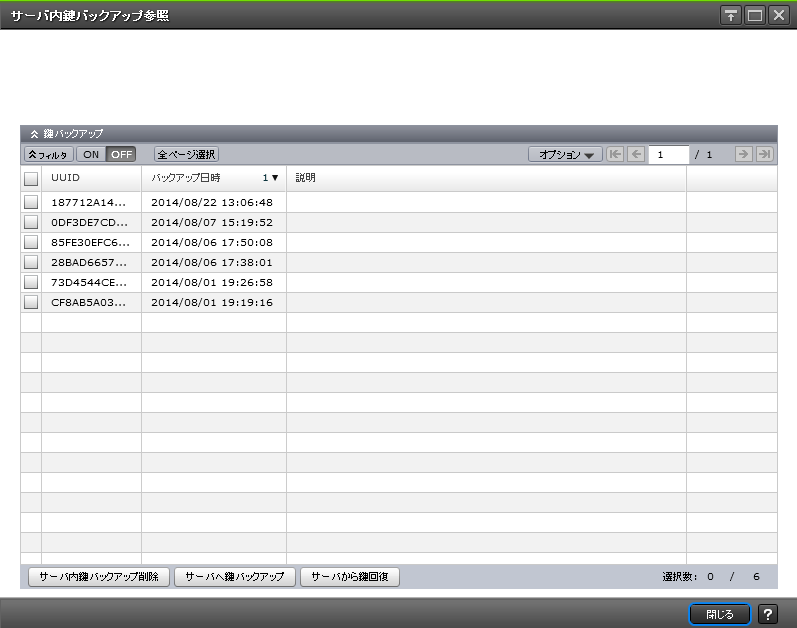Click UUID text 73D4544CE...
Viewport: 797px width, 628px height.
pos(89,282)
